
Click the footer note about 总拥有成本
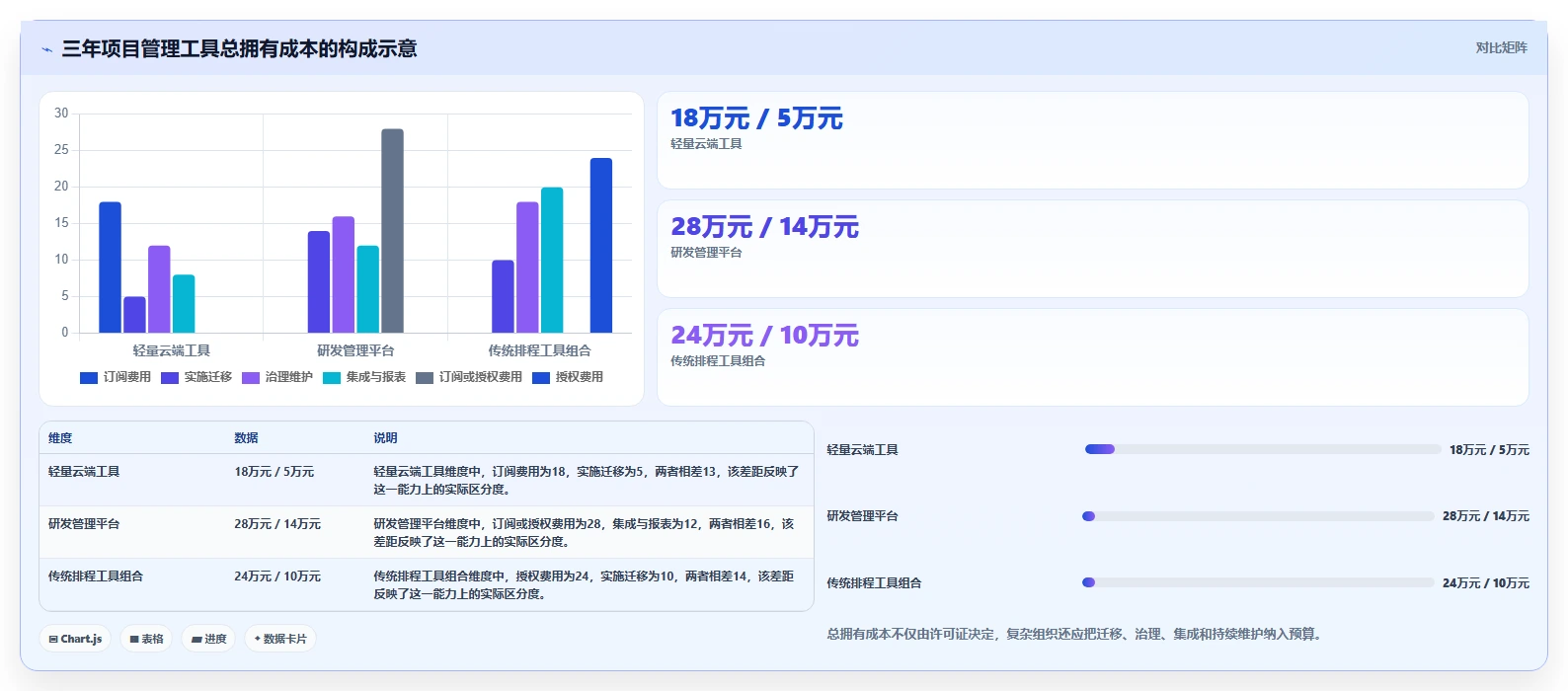click(x=1074, y=634)
